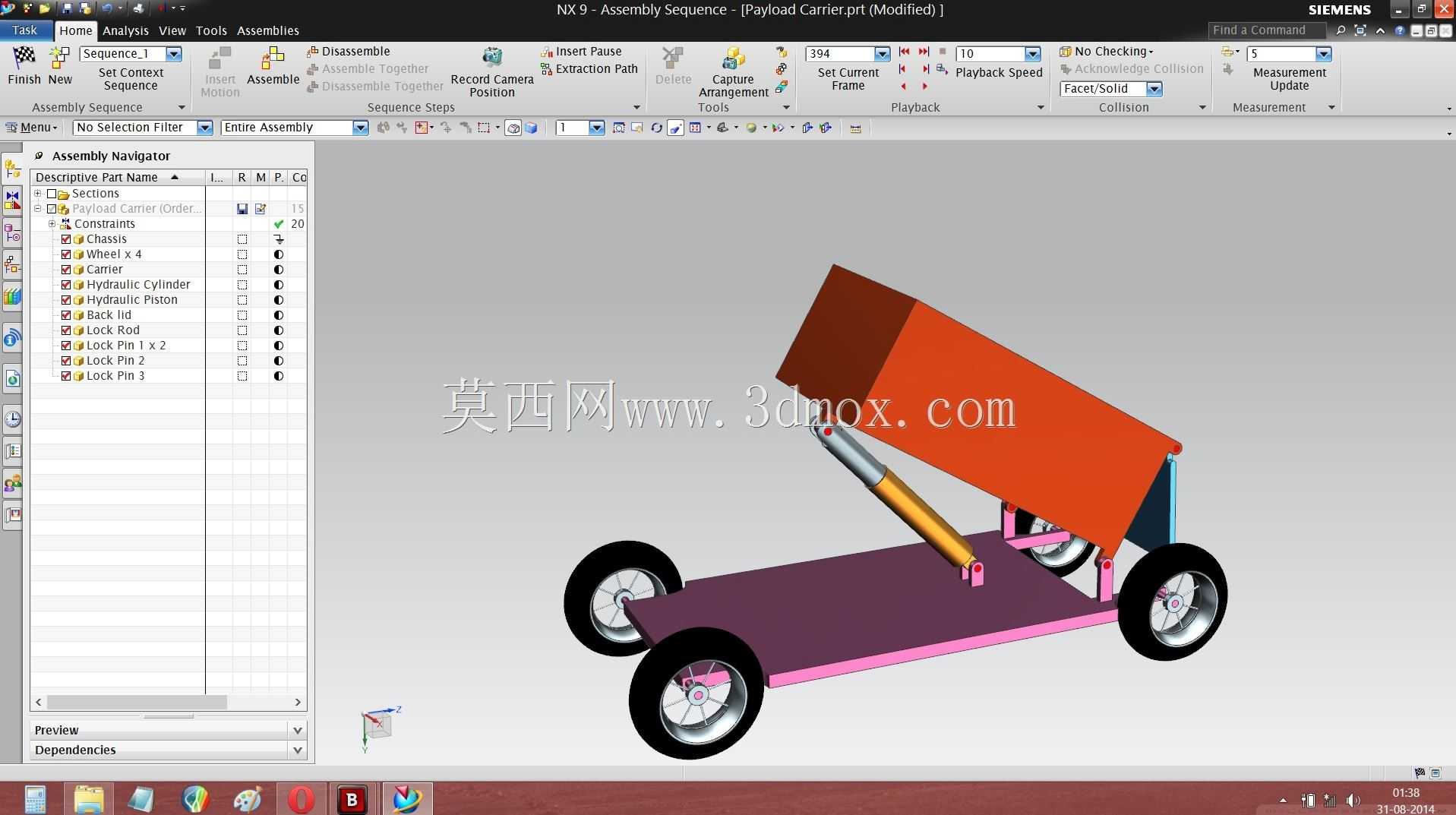Open the current frame 394 dropdown
This screenshot has height=815, width=1456.
click(882, 53)
